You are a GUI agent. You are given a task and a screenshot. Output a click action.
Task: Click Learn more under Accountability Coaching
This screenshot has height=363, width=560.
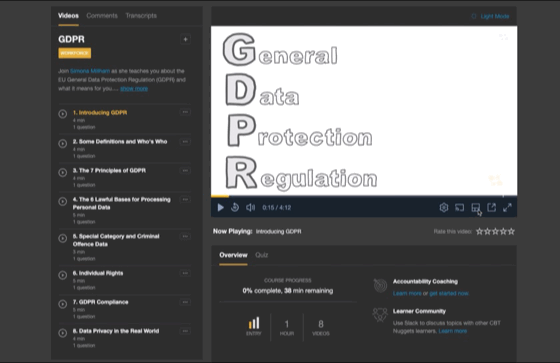tap(407, 293)
